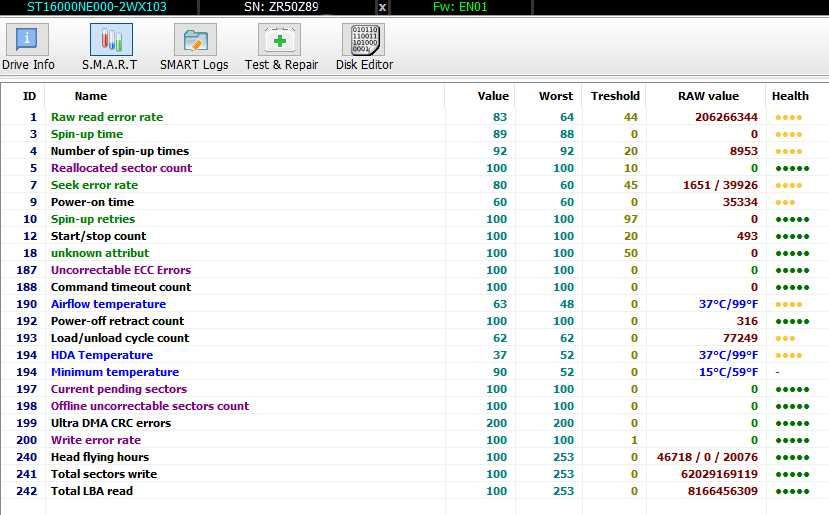Viewport: 829px width, 515px height.
Task: Click RAW value 8166456309
Action: pyautogui.click(x=723, y=491)
